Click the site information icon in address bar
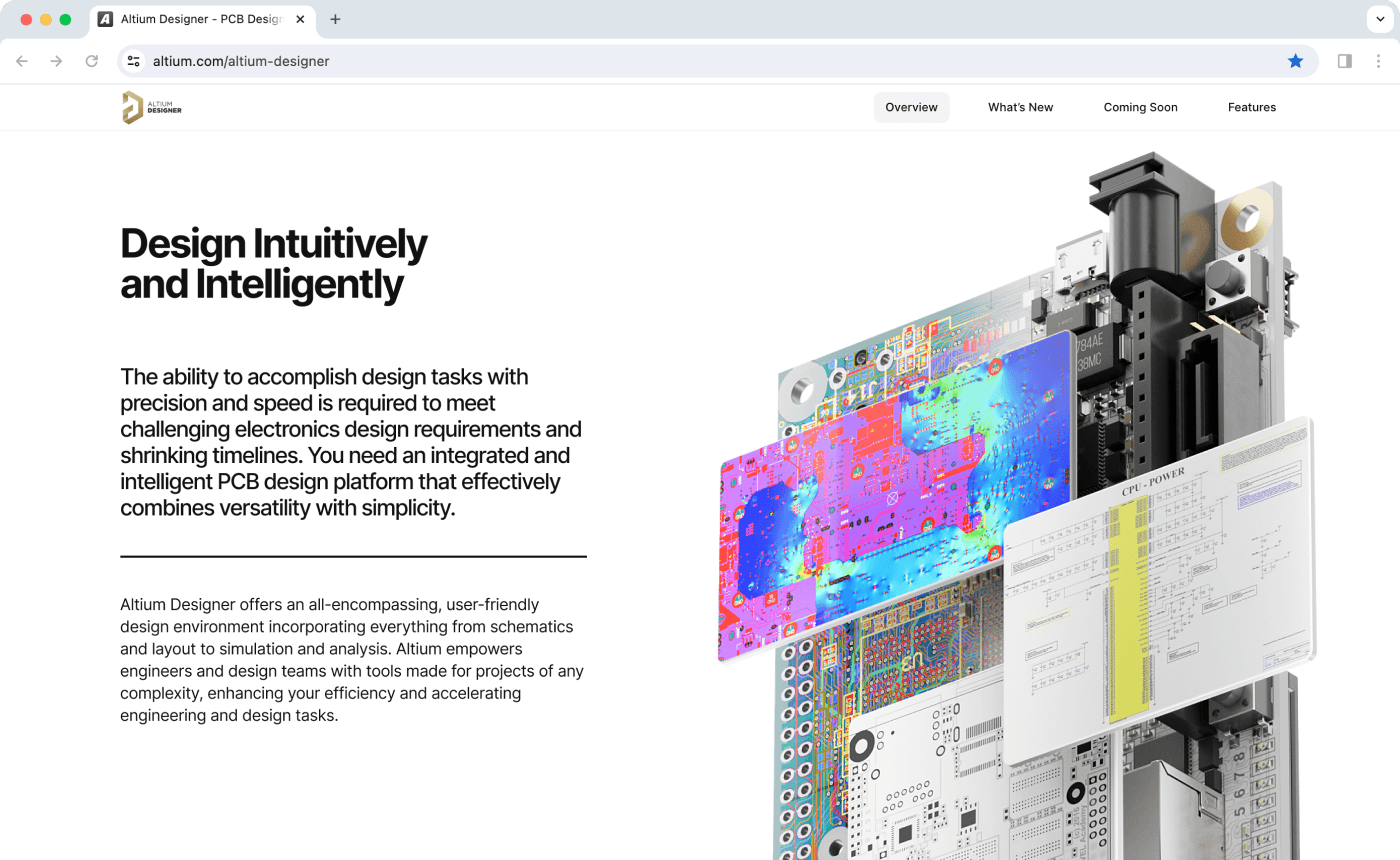Image resolution: width=1400 pixels, height=860 pixels. tap(134, 61)
